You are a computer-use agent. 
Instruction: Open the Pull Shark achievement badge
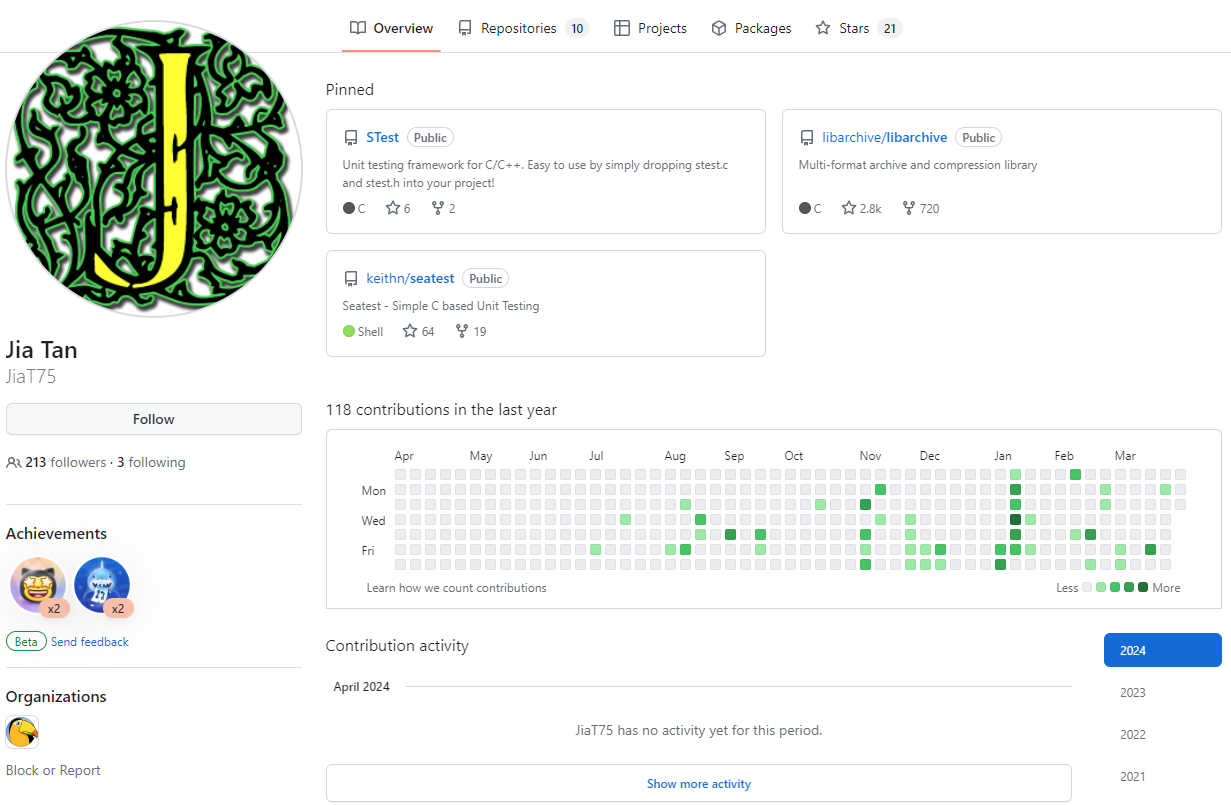pyautogui.click(x=102, y=585)
